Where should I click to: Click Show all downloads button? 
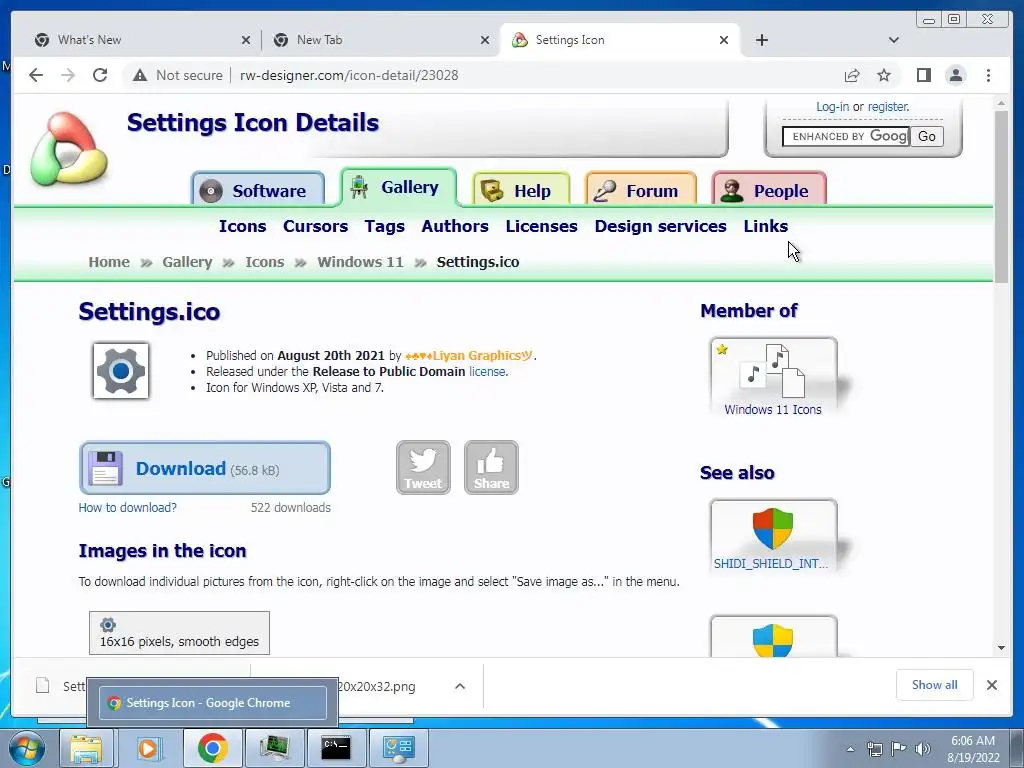935,684
